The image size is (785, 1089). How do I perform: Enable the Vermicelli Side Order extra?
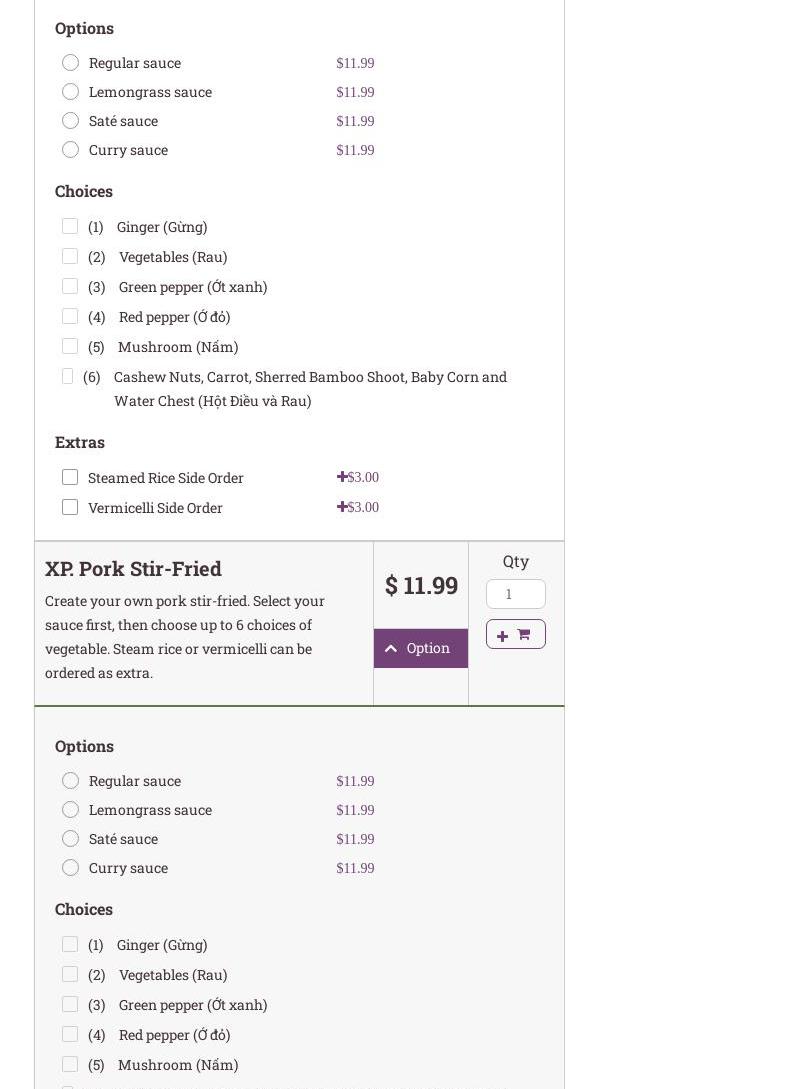point(70,508)
